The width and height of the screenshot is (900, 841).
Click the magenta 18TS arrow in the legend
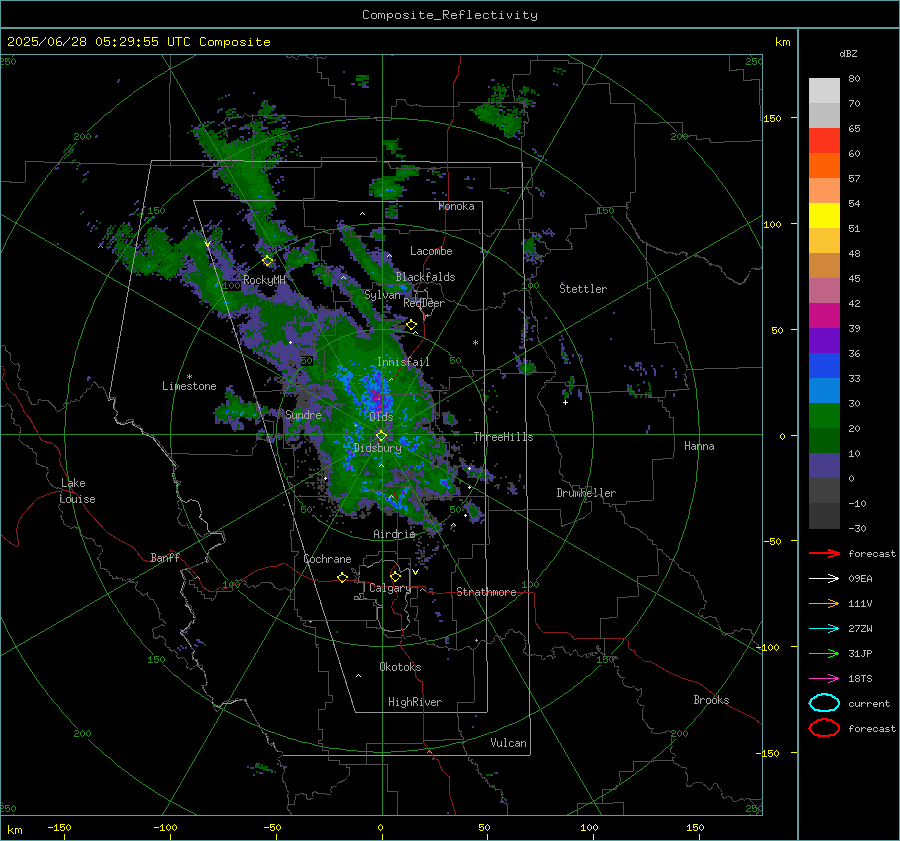tap(824, 679)
